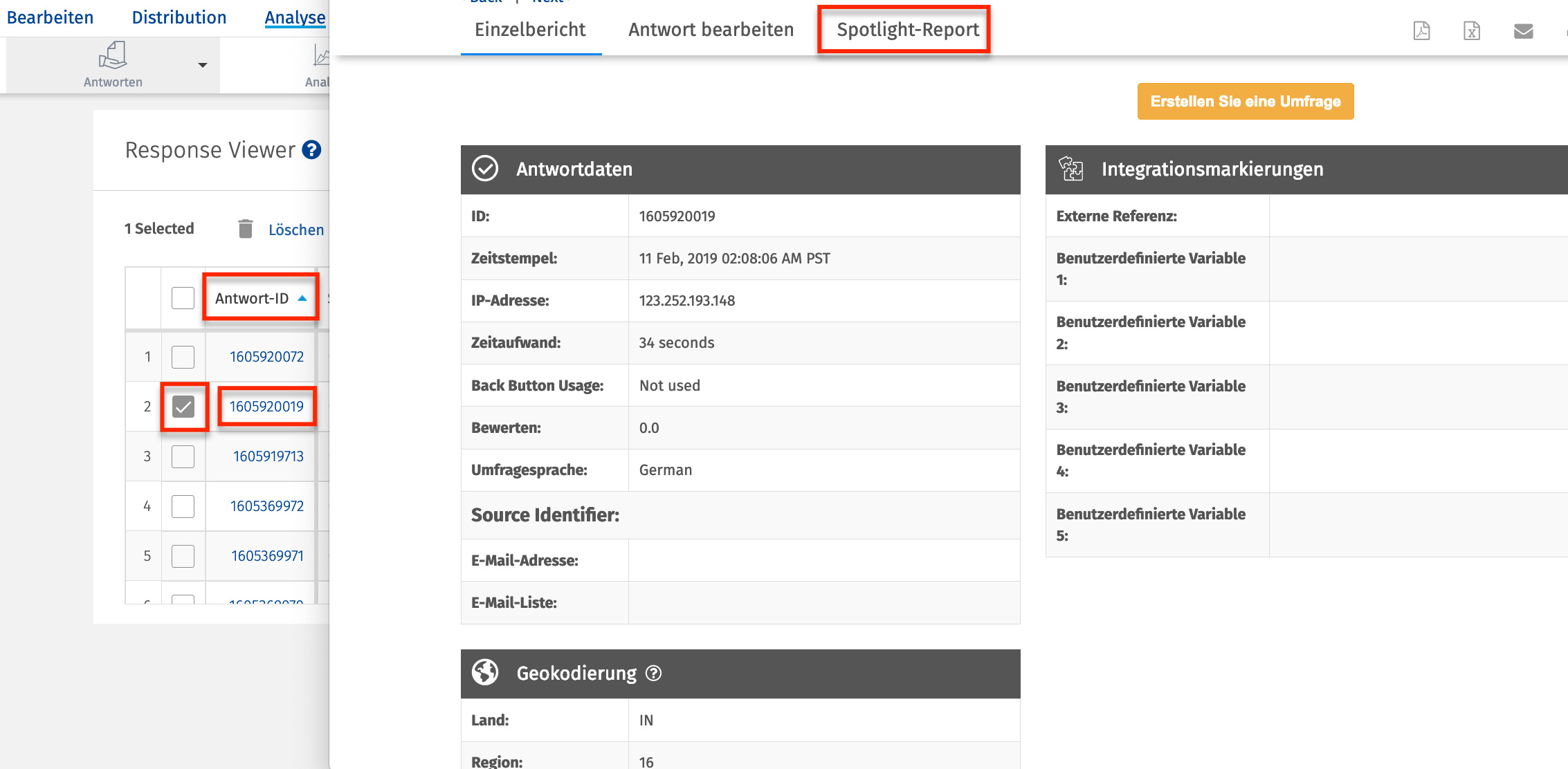Click the Geokodierung help question icon
Image resolution: width=1568 pixels, height=769 pixels.
click(x=653, y=673)
